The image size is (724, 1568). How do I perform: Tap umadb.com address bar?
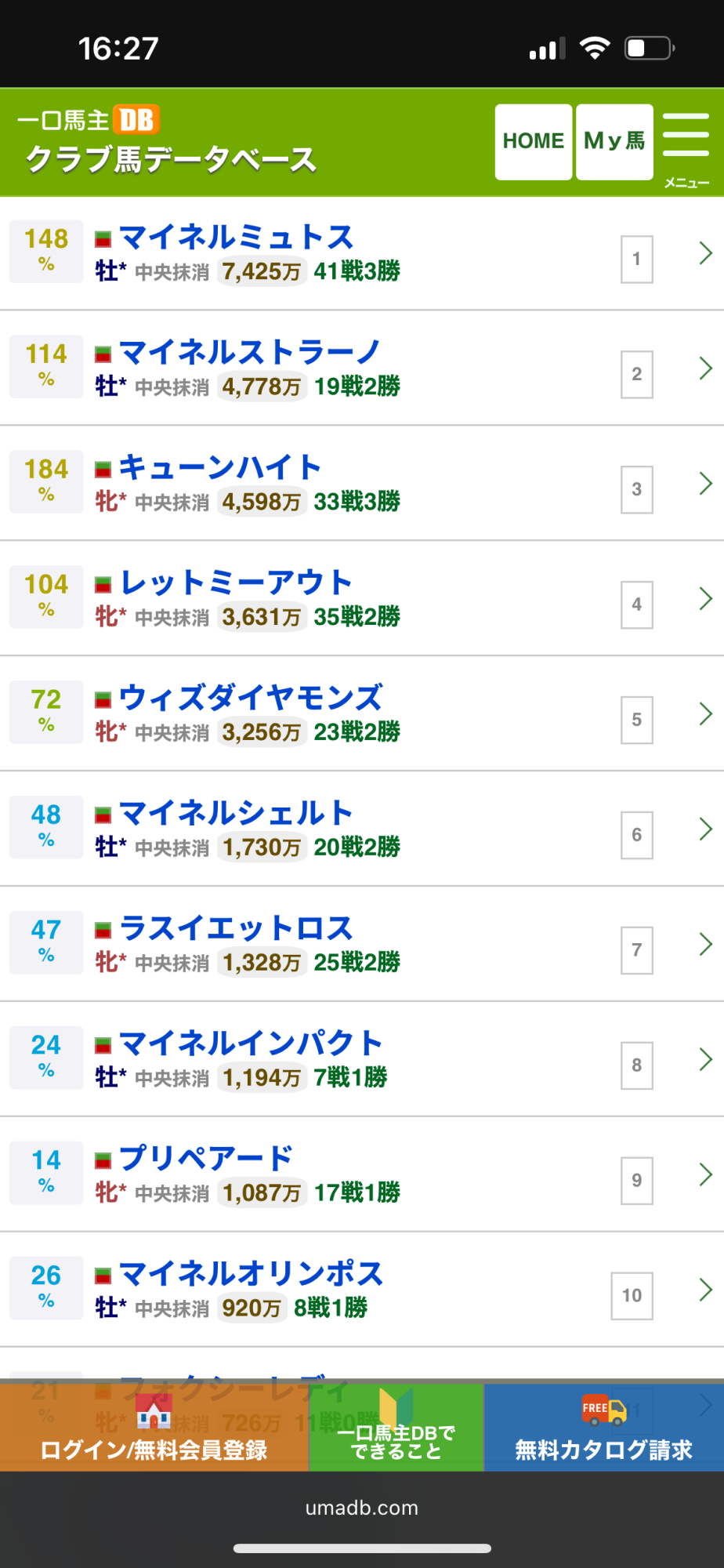(x=362, y=1508)
